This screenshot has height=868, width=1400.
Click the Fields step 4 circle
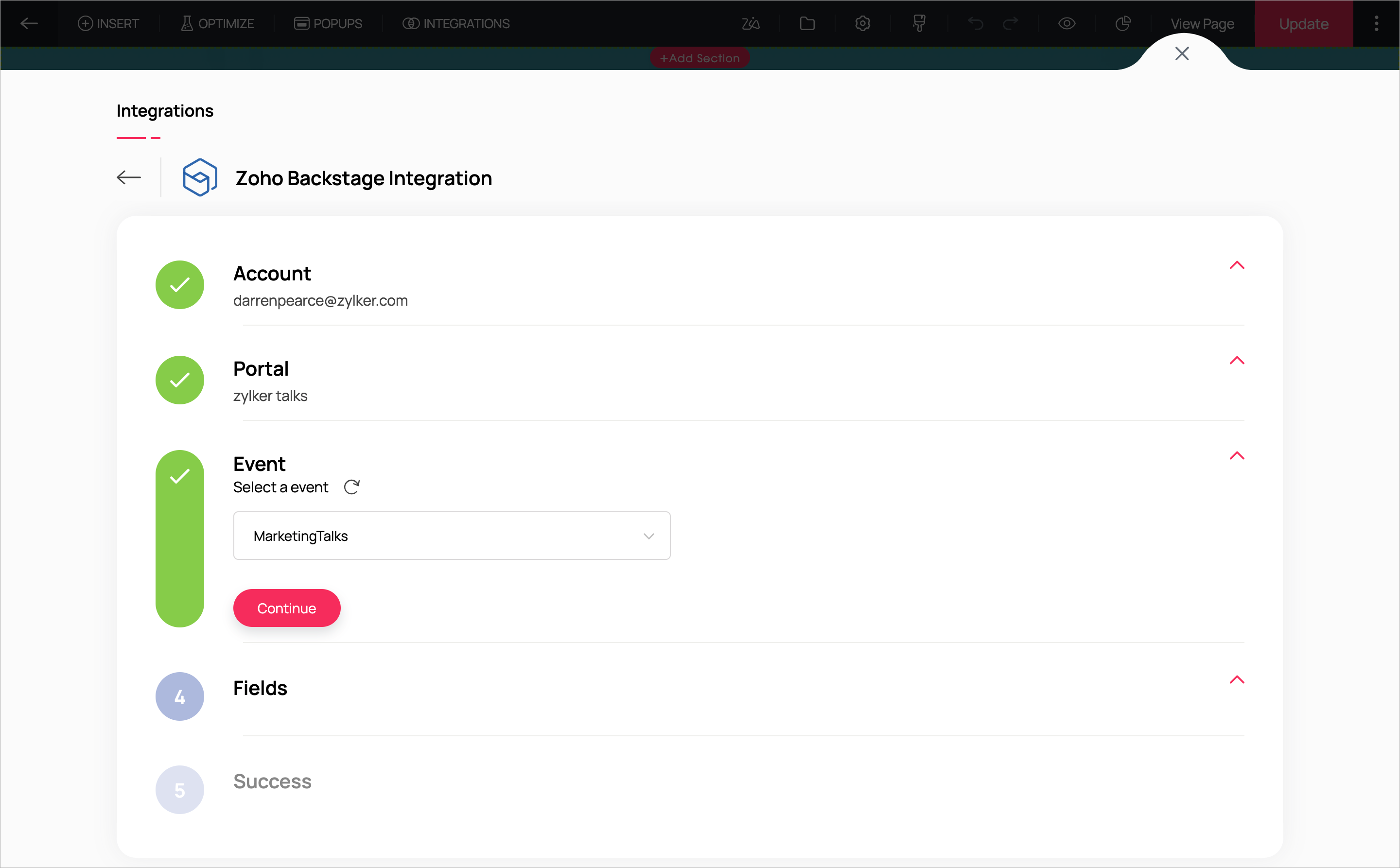180,696
